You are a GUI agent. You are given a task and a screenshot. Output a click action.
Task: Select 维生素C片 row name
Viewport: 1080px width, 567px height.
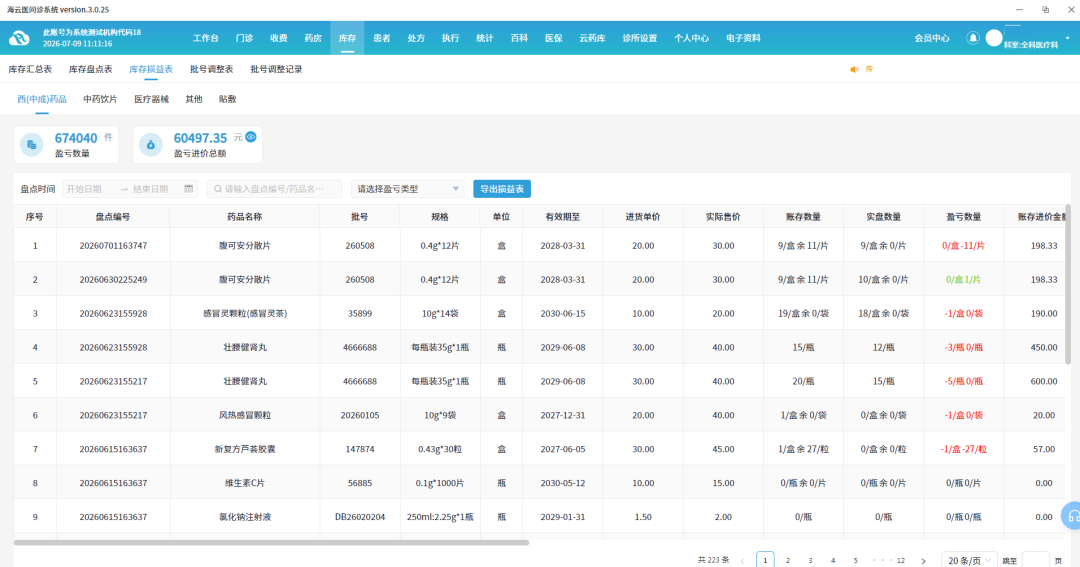(245, 483)
